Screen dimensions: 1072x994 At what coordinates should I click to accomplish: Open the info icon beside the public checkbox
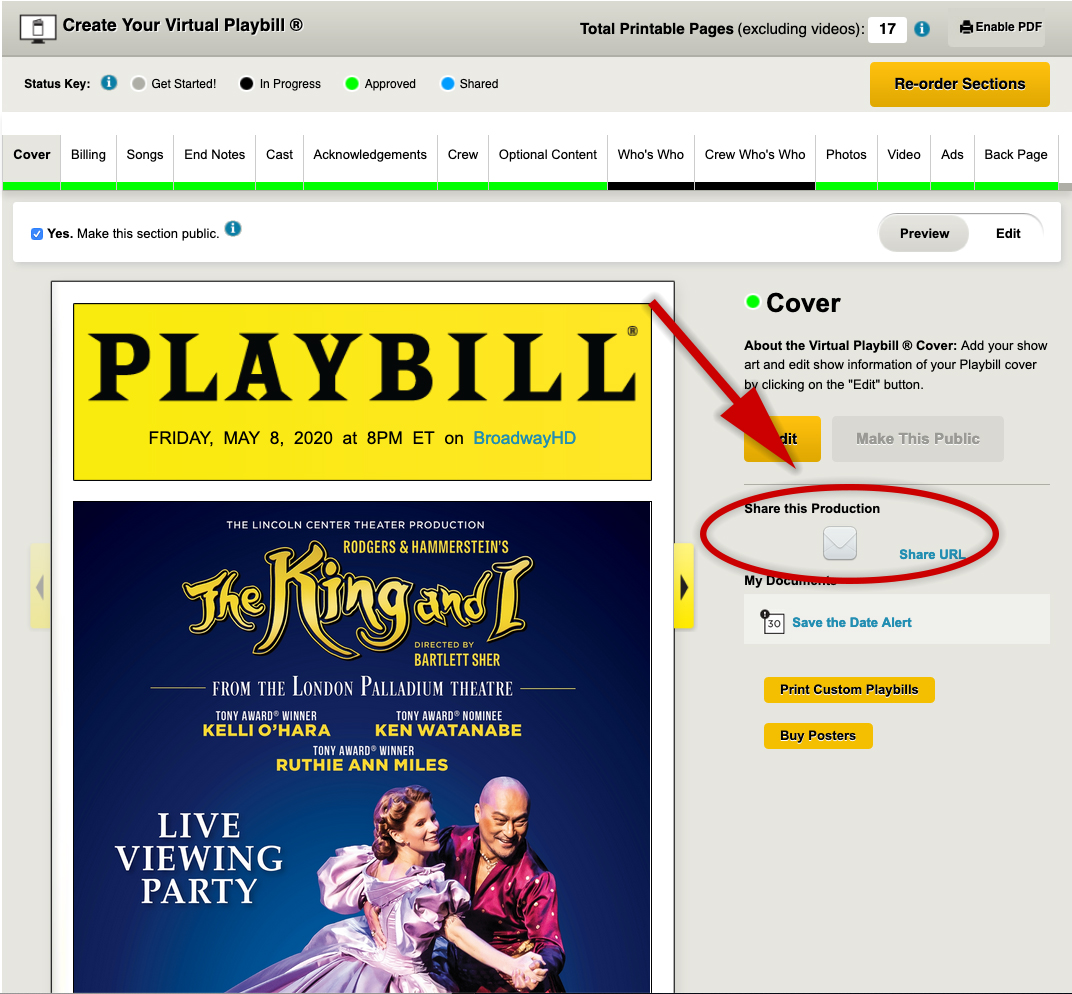coord(232,229)
